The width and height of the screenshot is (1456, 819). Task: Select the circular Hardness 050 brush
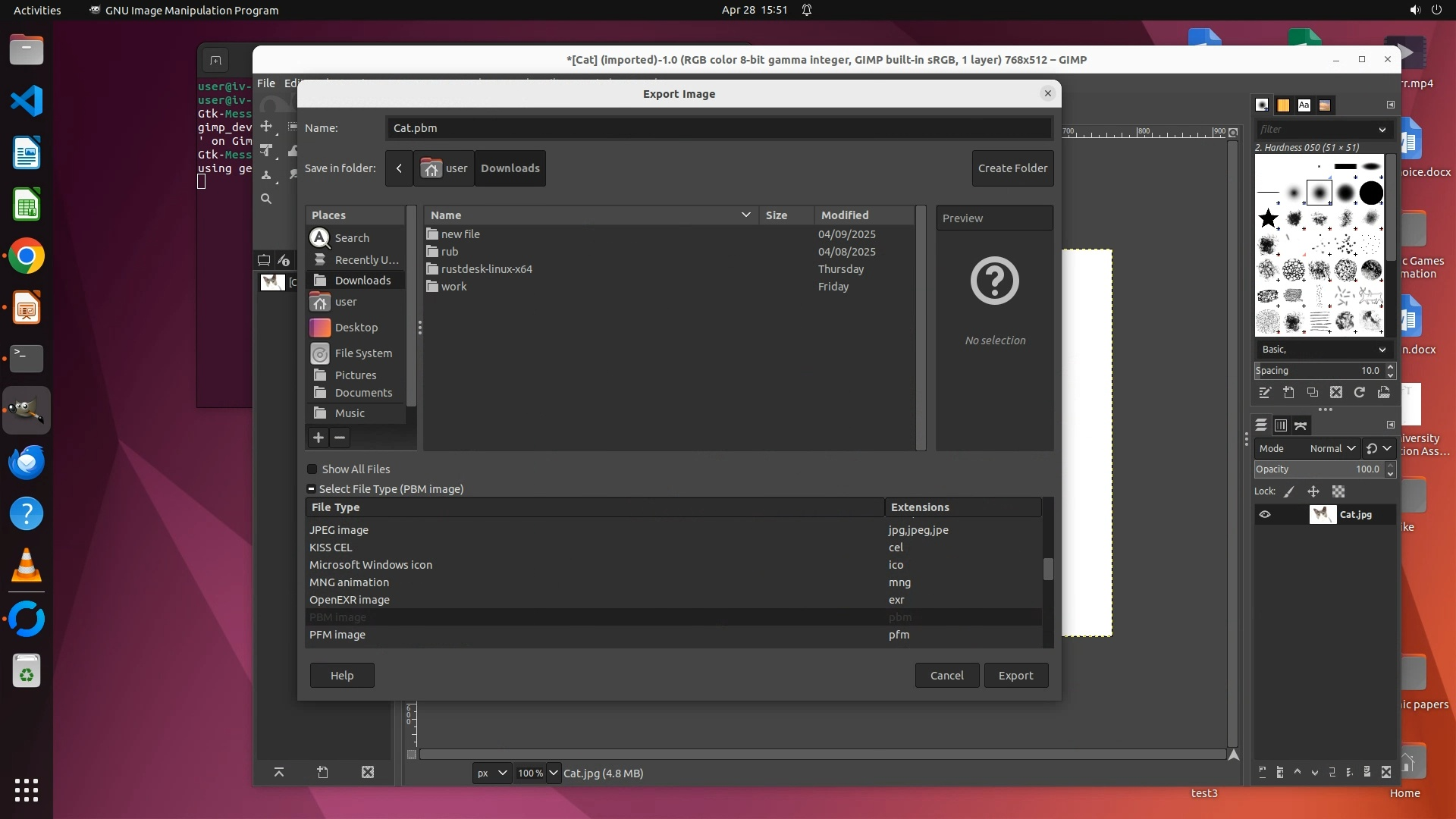[1319, 193]
